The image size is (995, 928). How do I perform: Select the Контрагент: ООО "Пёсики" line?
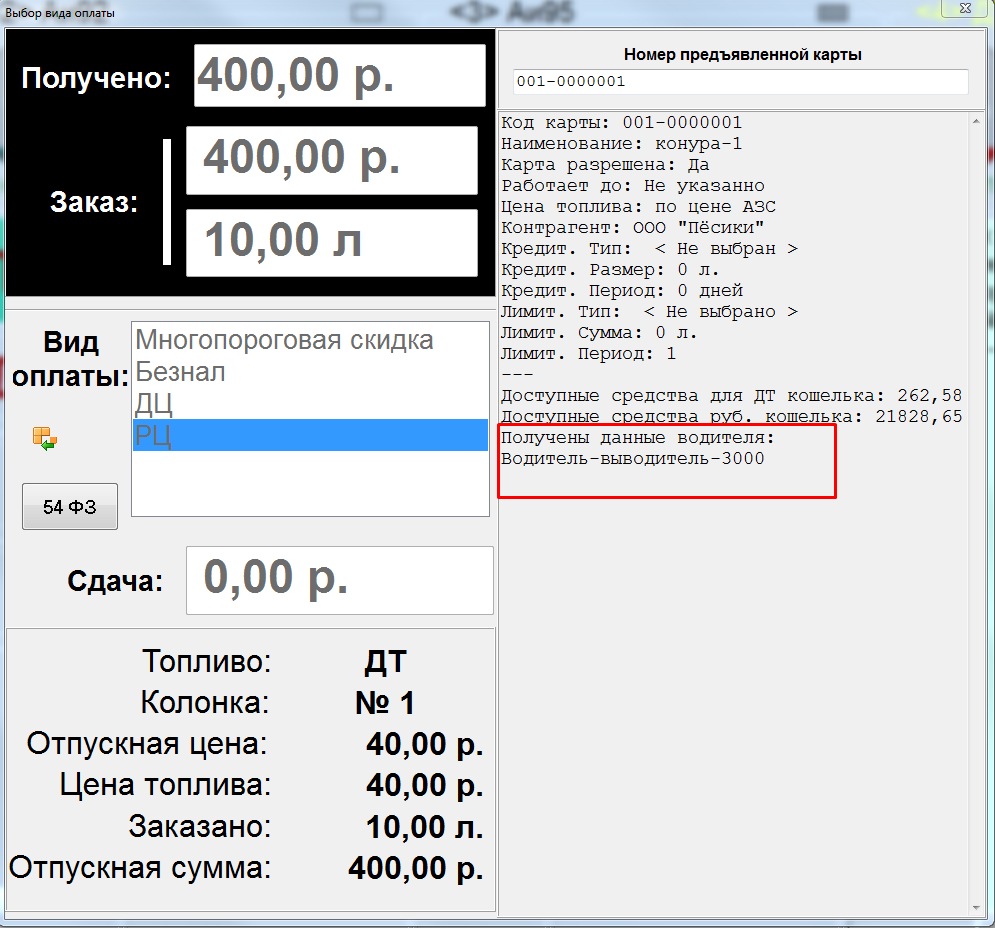(633, 228)
